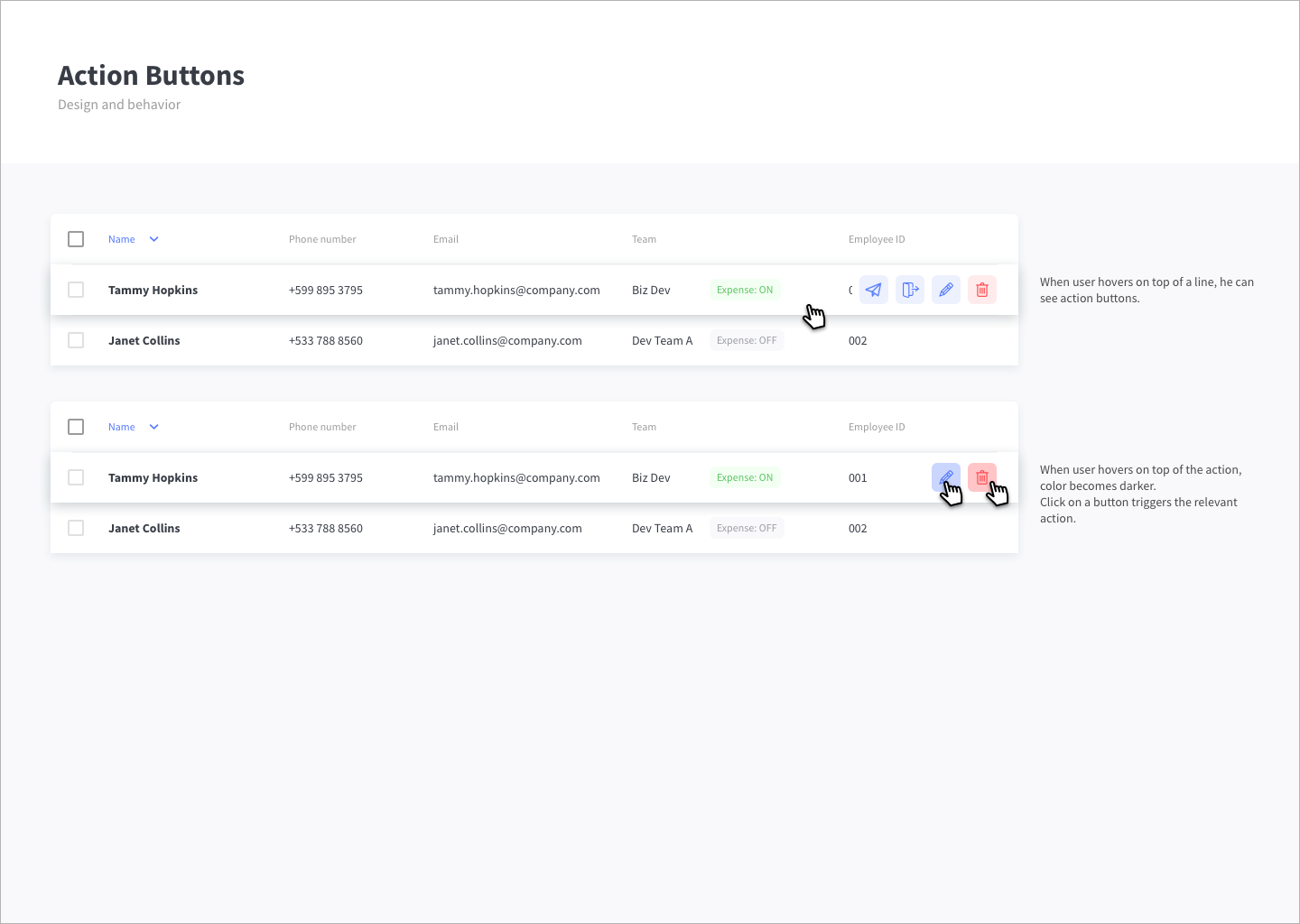Tick the select-all checkbox in lower table header
Viewport: 1300px width, 924px height.
click(x=76, y=427)
